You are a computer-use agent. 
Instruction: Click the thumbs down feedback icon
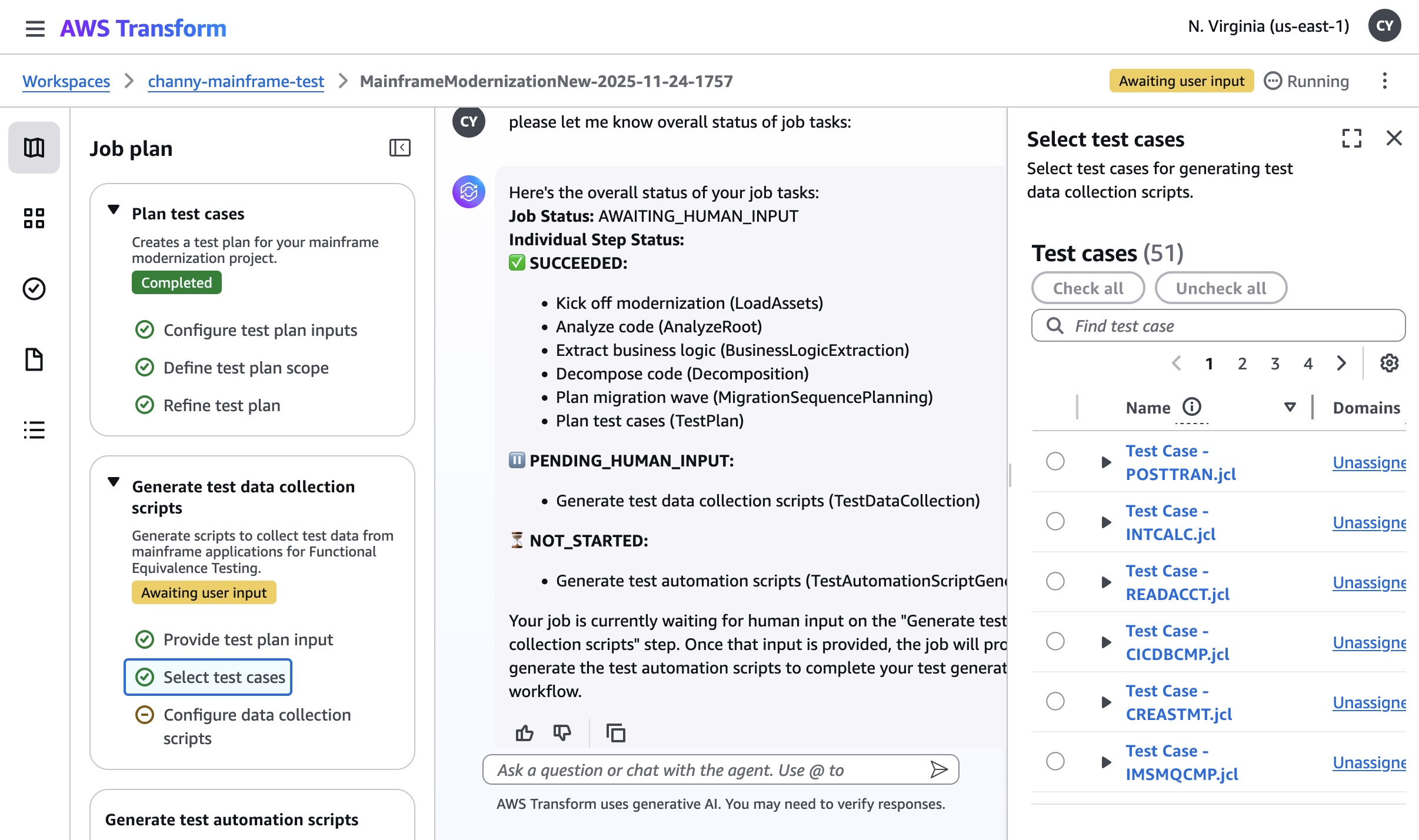tap(562, 733)
